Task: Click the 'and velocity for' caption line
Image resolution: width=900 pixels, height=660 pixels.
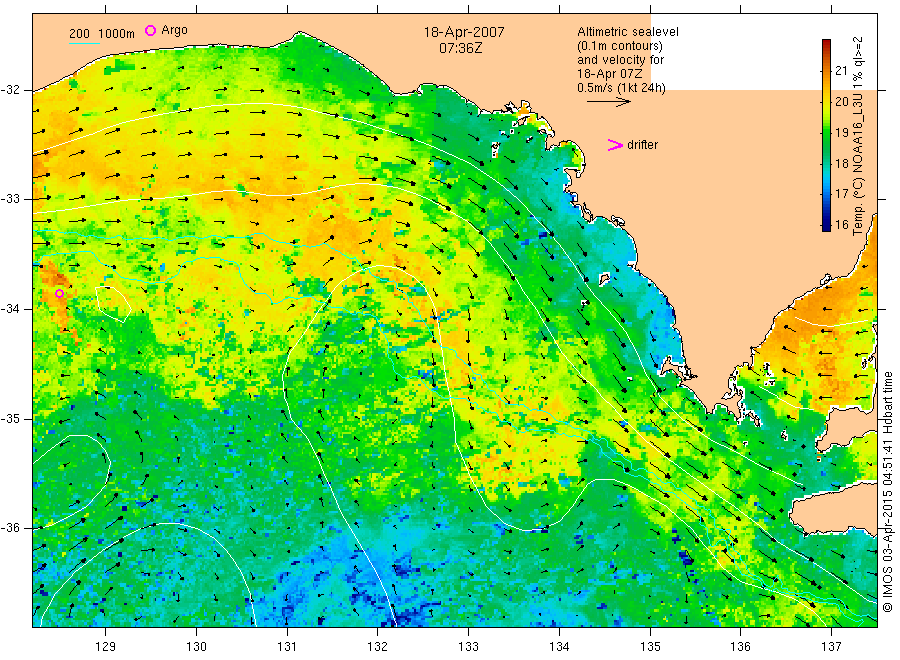Action: (620, 60)
